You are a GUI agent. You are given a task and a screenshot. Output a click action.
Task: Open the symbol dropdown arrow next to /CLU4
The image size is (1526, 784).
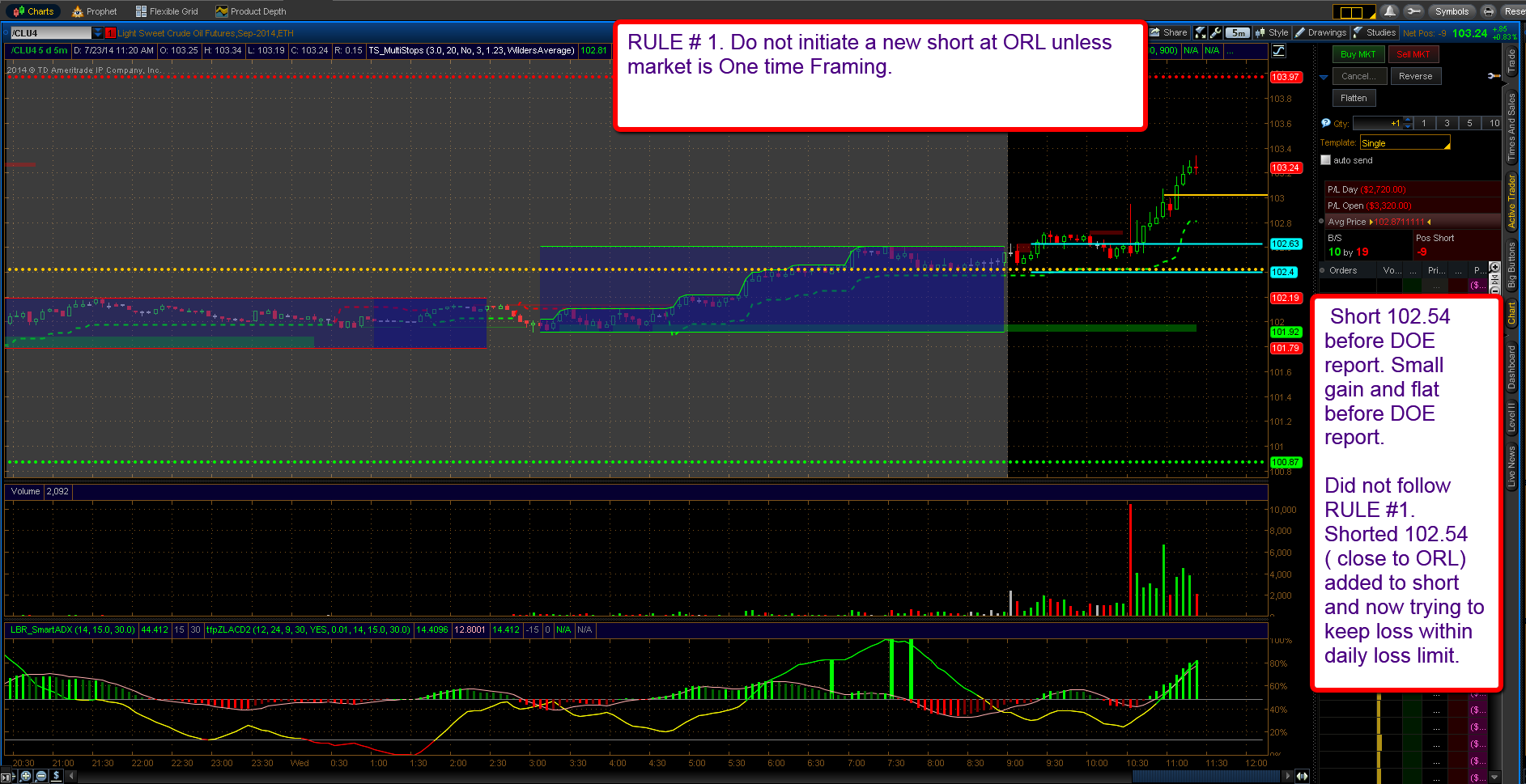tap(98, 33)
